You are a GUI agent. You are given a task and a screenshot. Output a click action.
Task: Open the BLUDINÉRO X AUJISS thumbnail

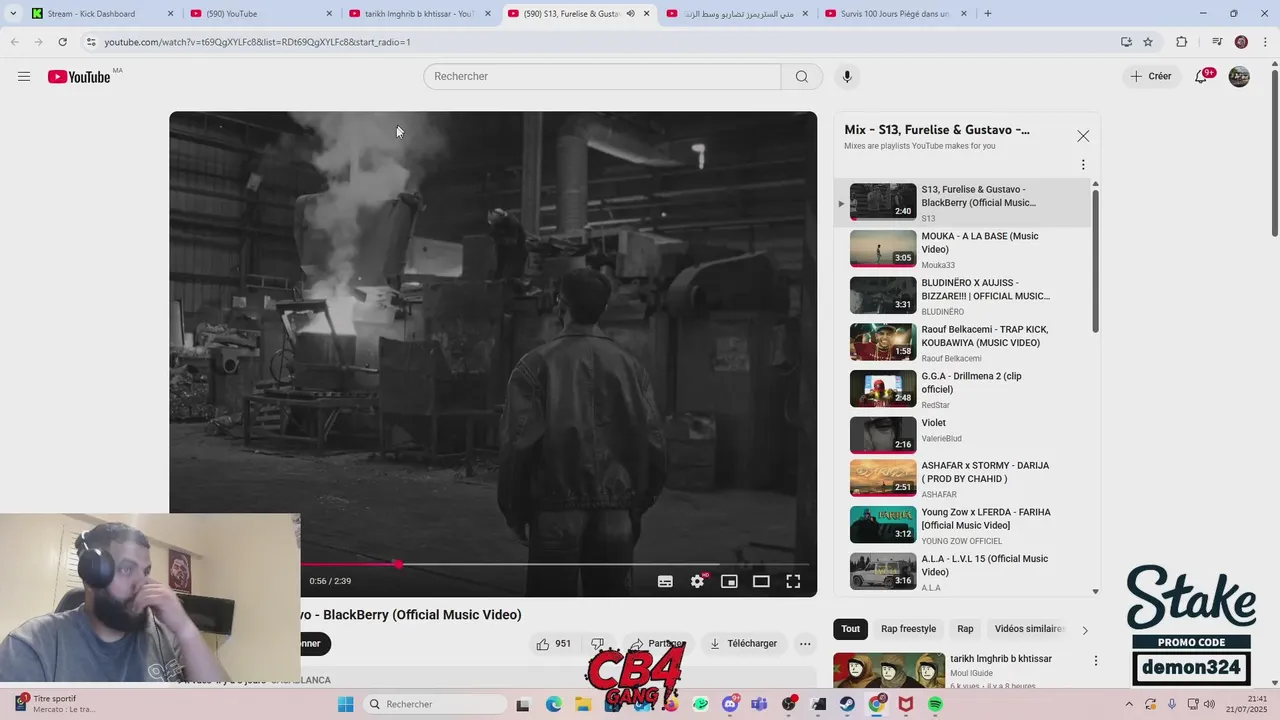(x=883, y=295)
